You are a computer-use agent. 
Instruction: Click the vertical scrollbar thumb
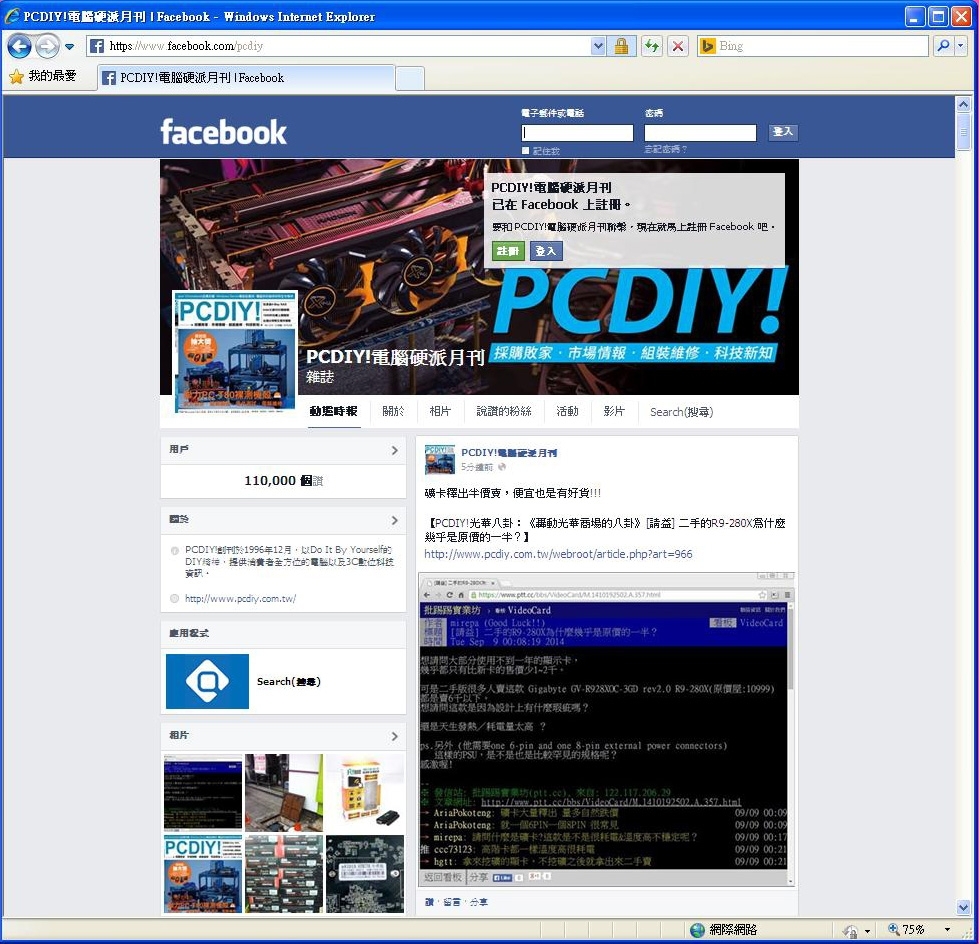point(963,131)
